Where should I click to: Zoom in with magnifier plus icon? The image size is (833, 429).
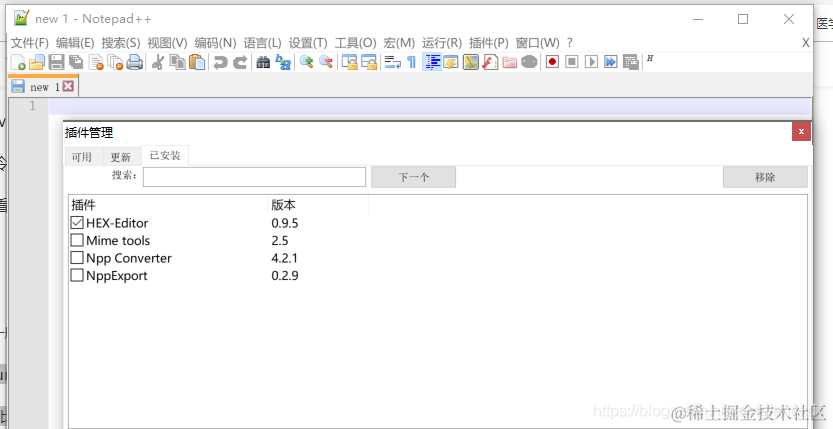306,62
